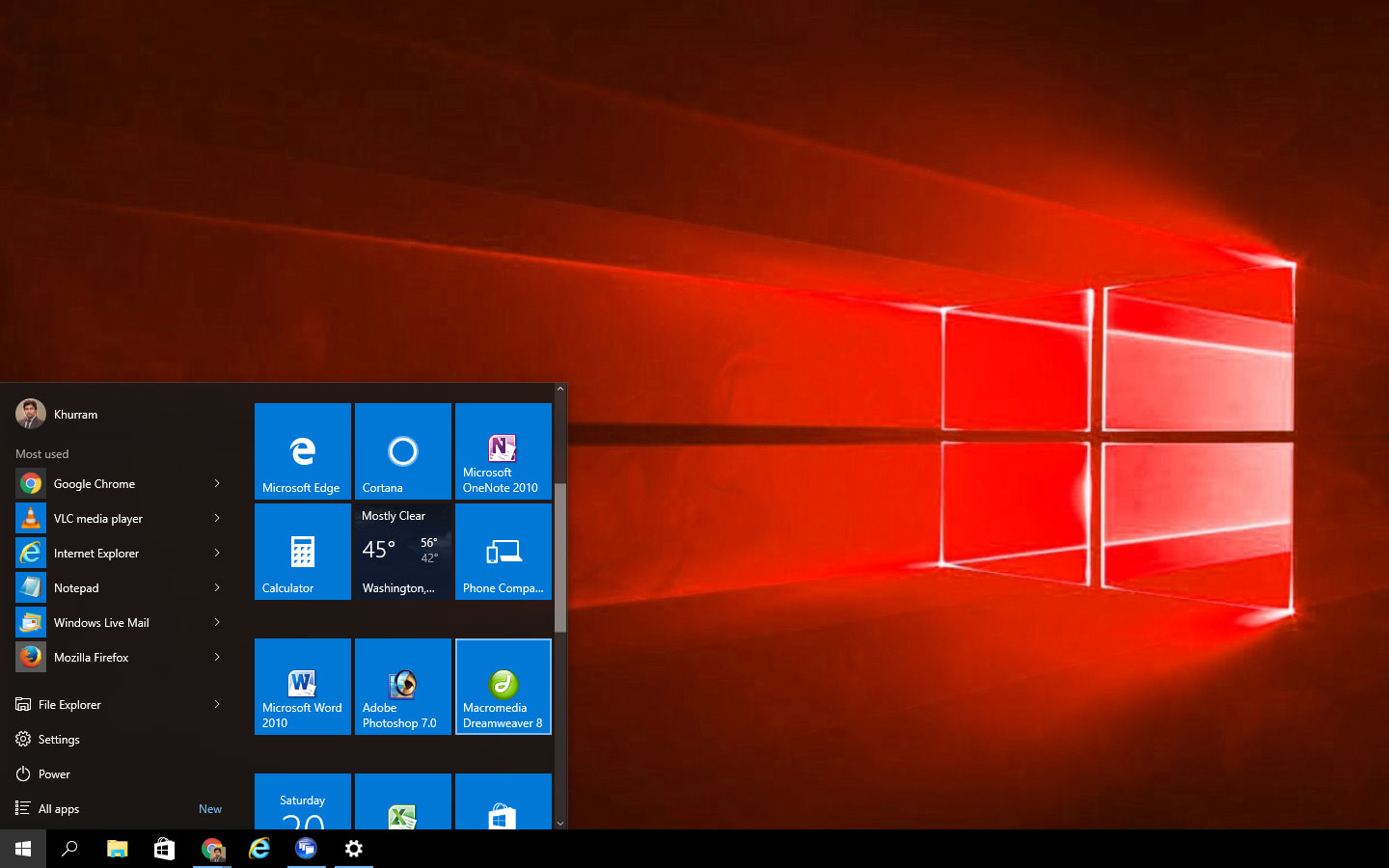The width and height of the screenshot is (1389, 868).
Task: Open the Microsoft Edge tile
Action: (x=302, y=451)
